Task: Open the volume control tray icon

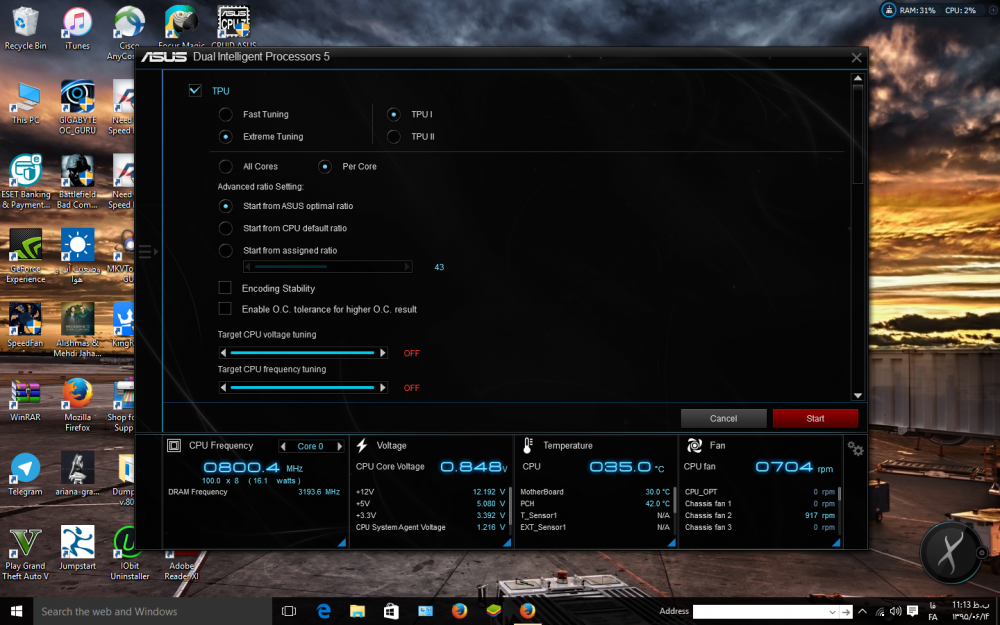Action: coord(895,611)
